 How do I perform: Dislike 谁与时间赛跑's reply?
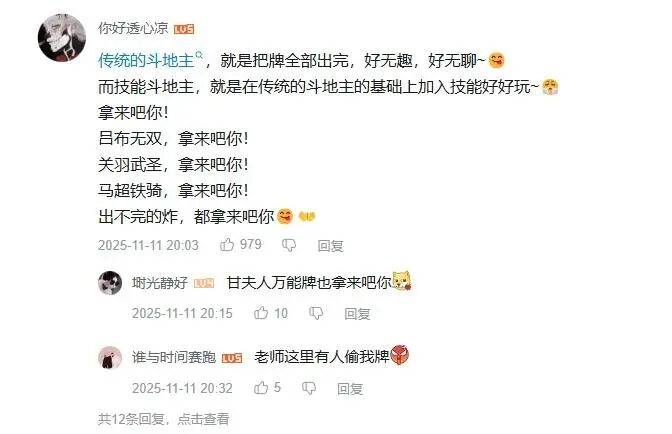click(309, 389)
